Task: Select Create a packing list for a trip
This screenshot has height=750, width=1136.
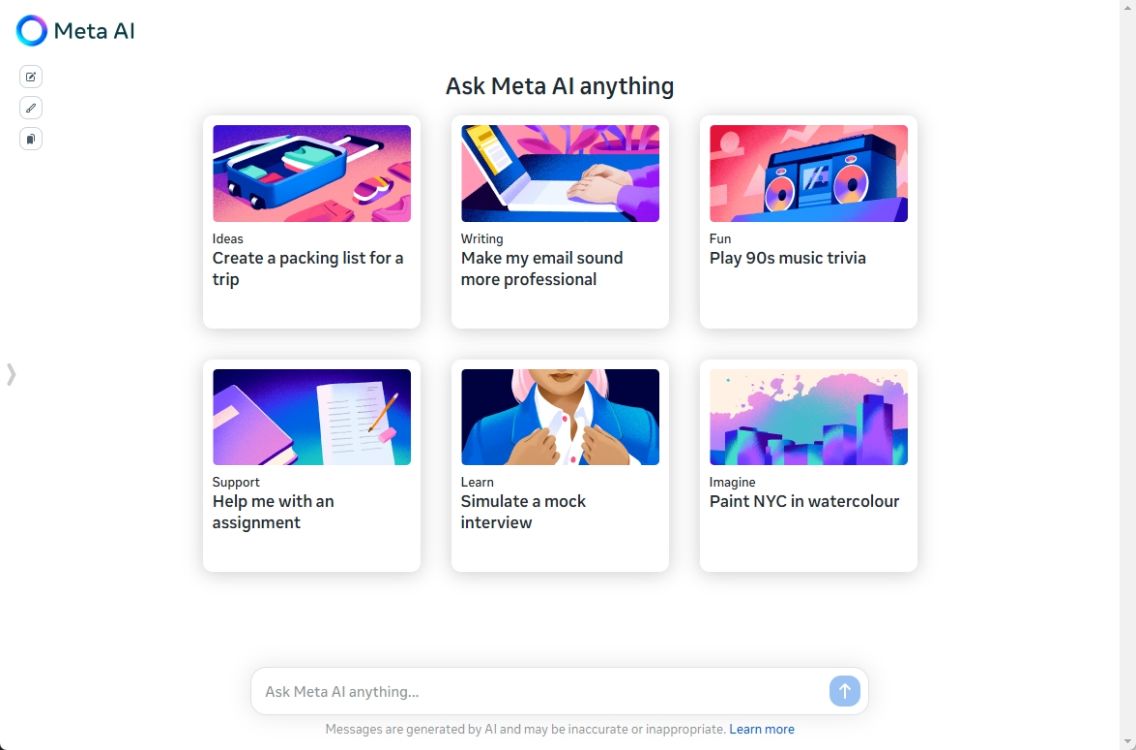Action: click(x=312, y=222)
